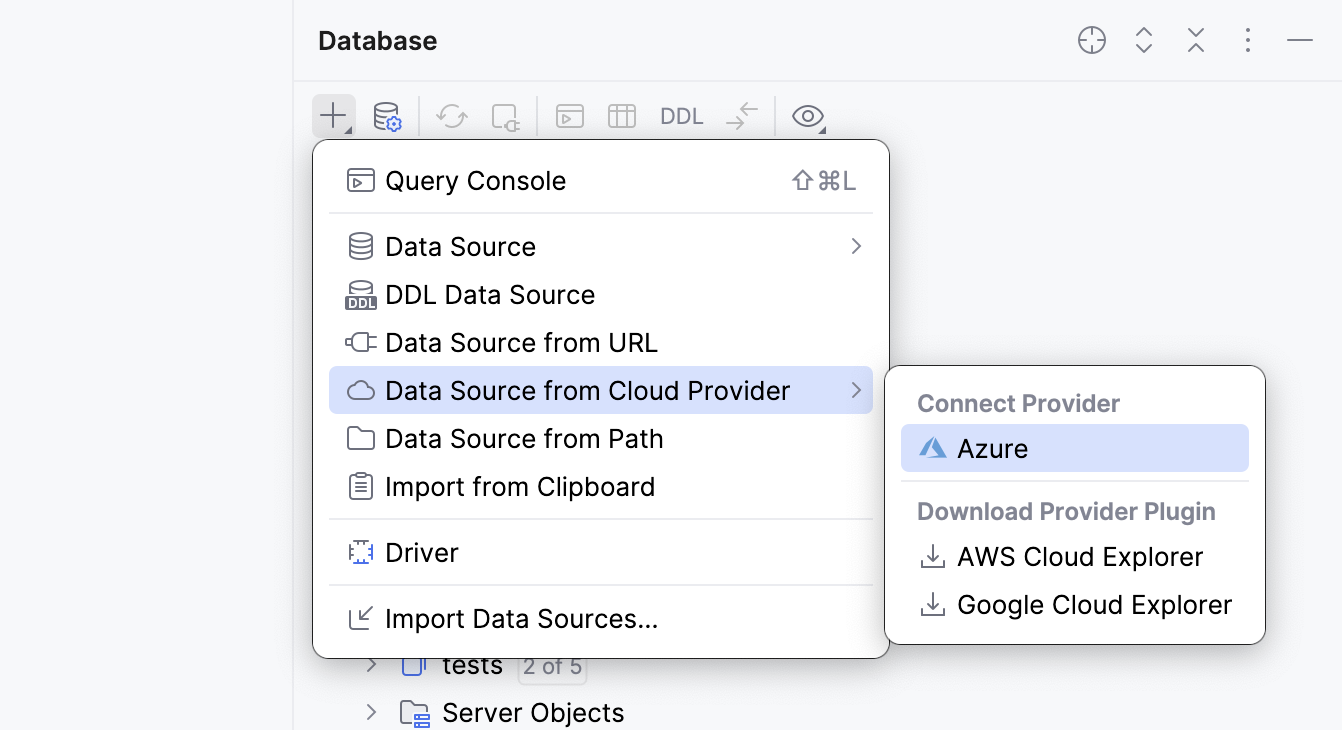
Task: Select Data Source from URL menu item
Action: coord(521,342)
